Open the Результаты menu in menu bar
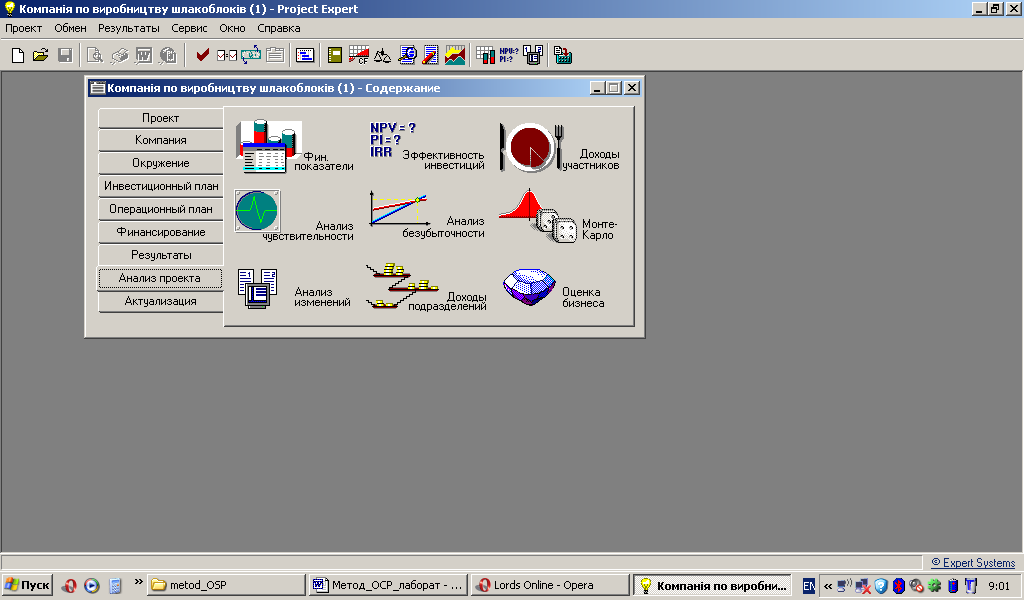Screen dimensions: 1024x600 coord(129,28)
